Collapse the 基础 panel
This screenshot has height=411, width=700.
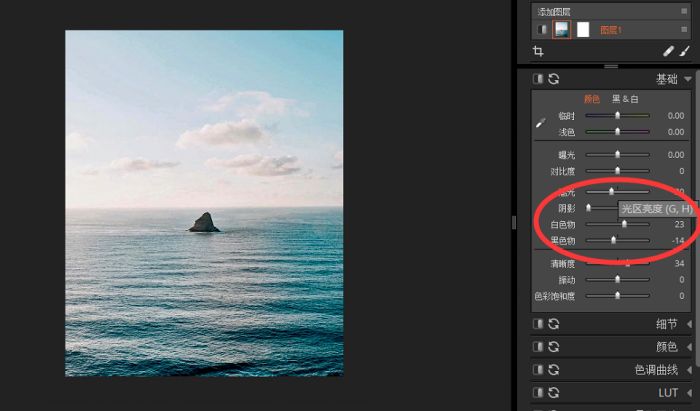688,79
